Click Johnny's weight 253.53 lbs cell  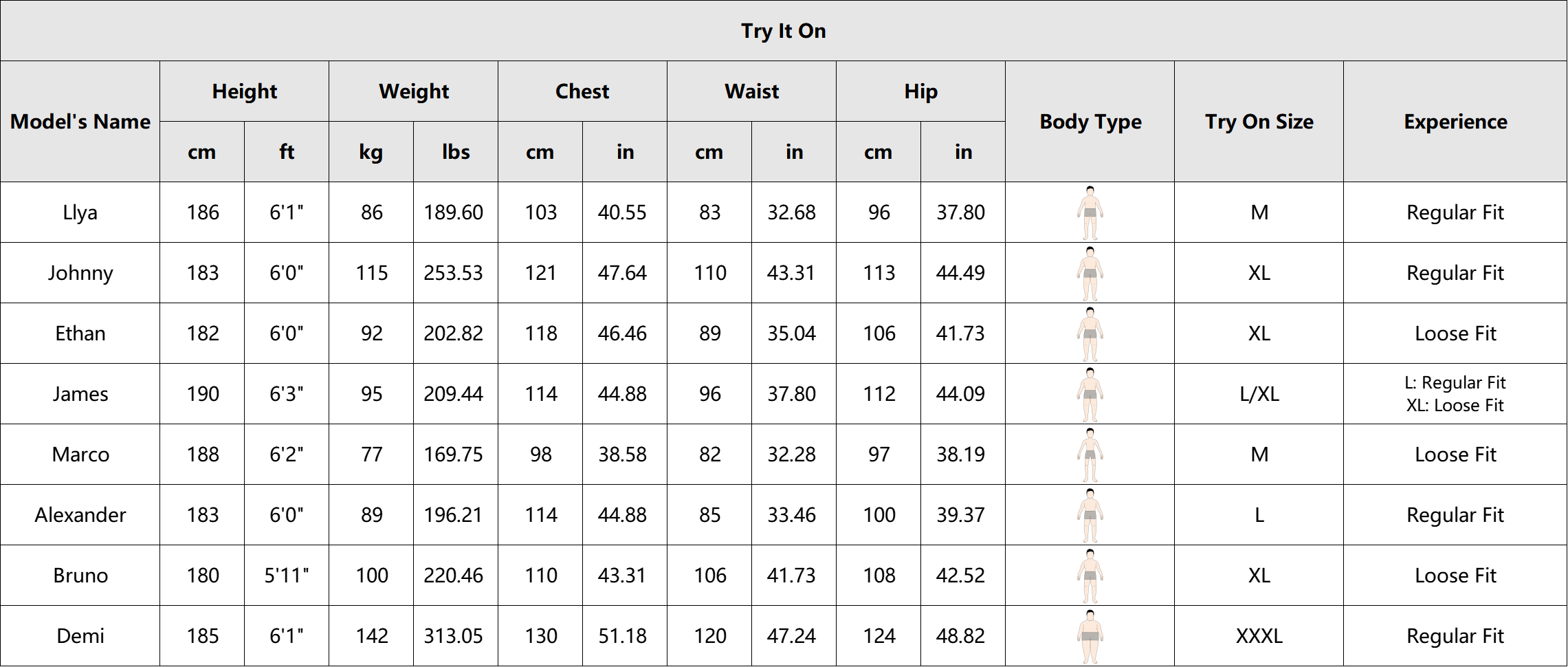click(x=456, y=273)
